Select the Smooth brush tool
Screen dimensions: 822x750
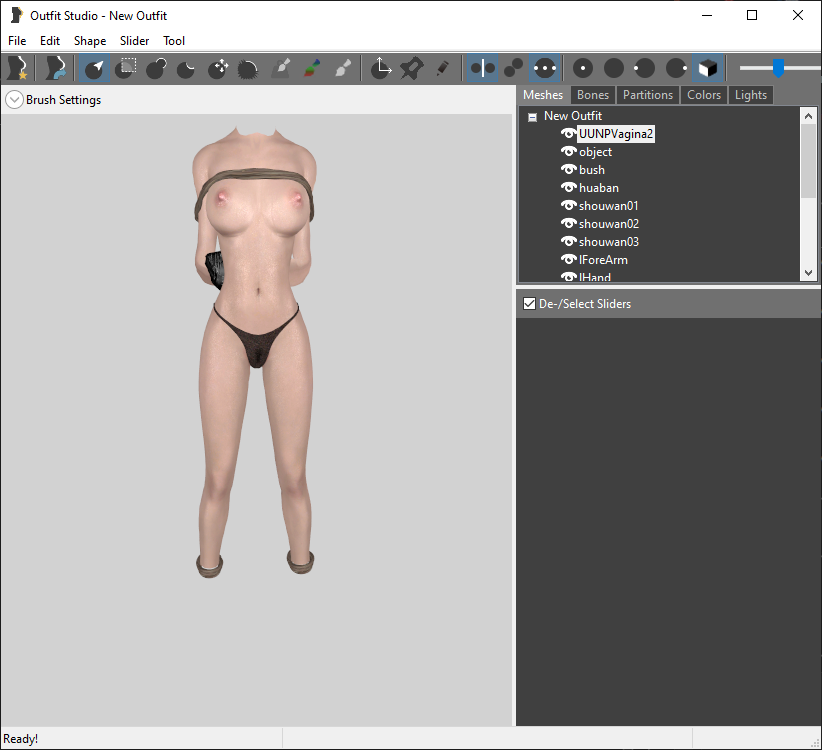click(248, 68)
